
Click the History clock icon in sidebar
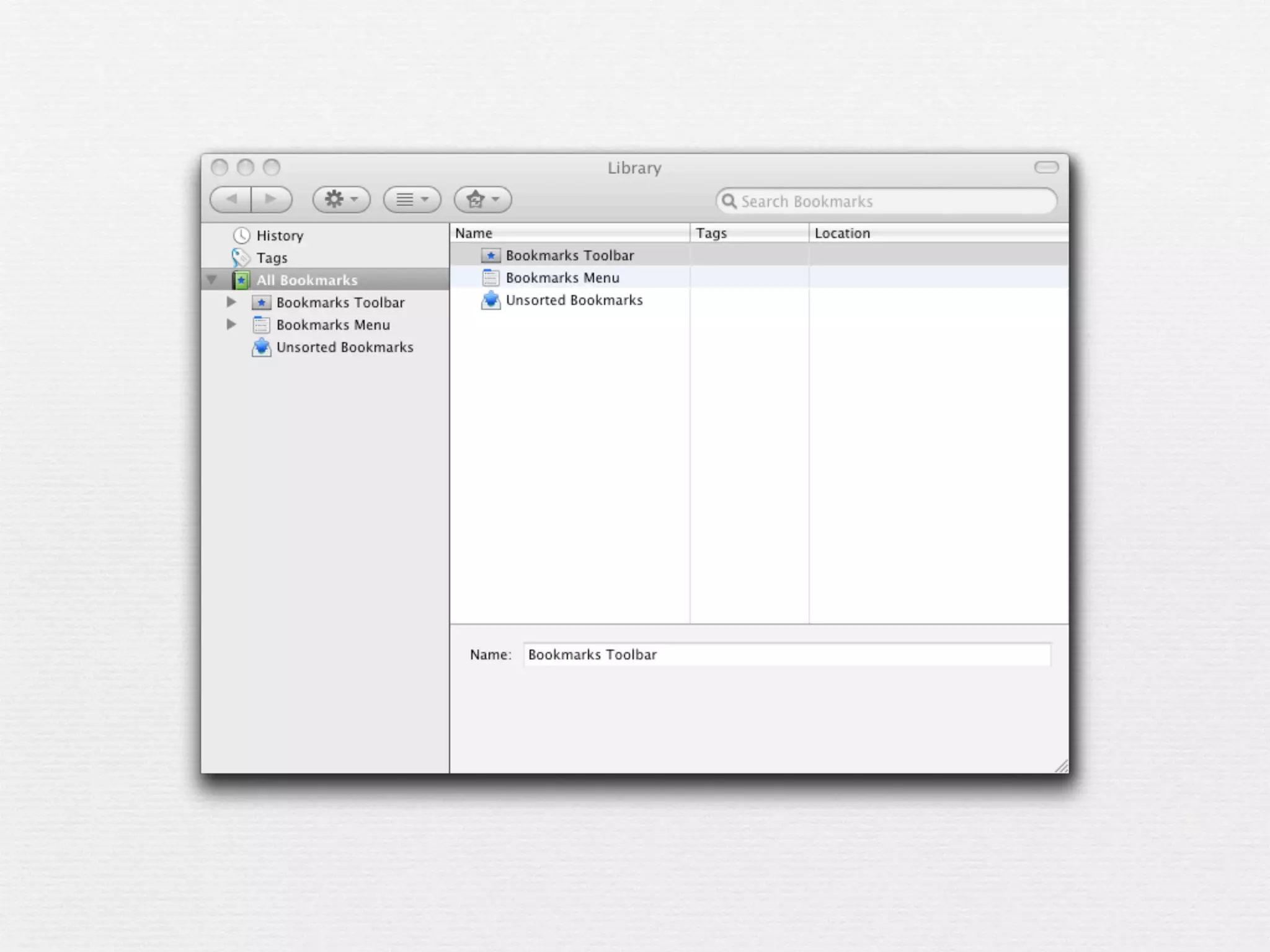point(241,236)
